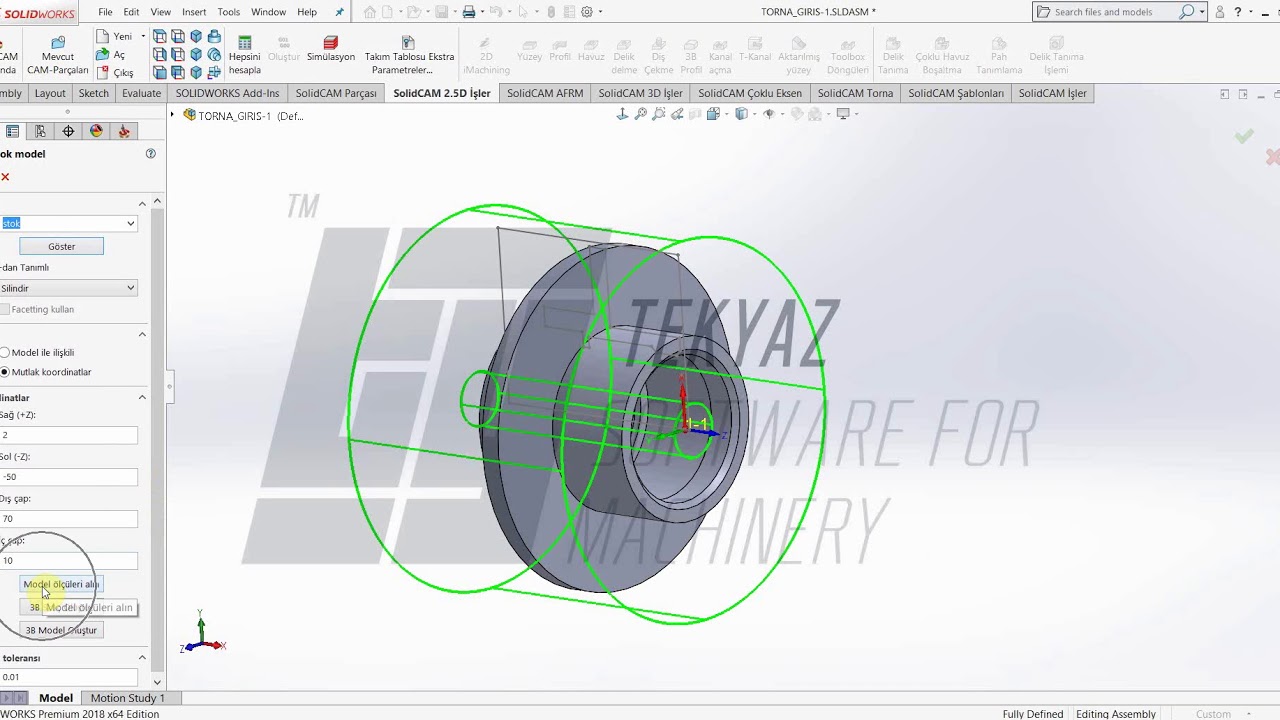Pin the menu bar with the pushpin
The image size is (1280, 720).
[339, 12]
